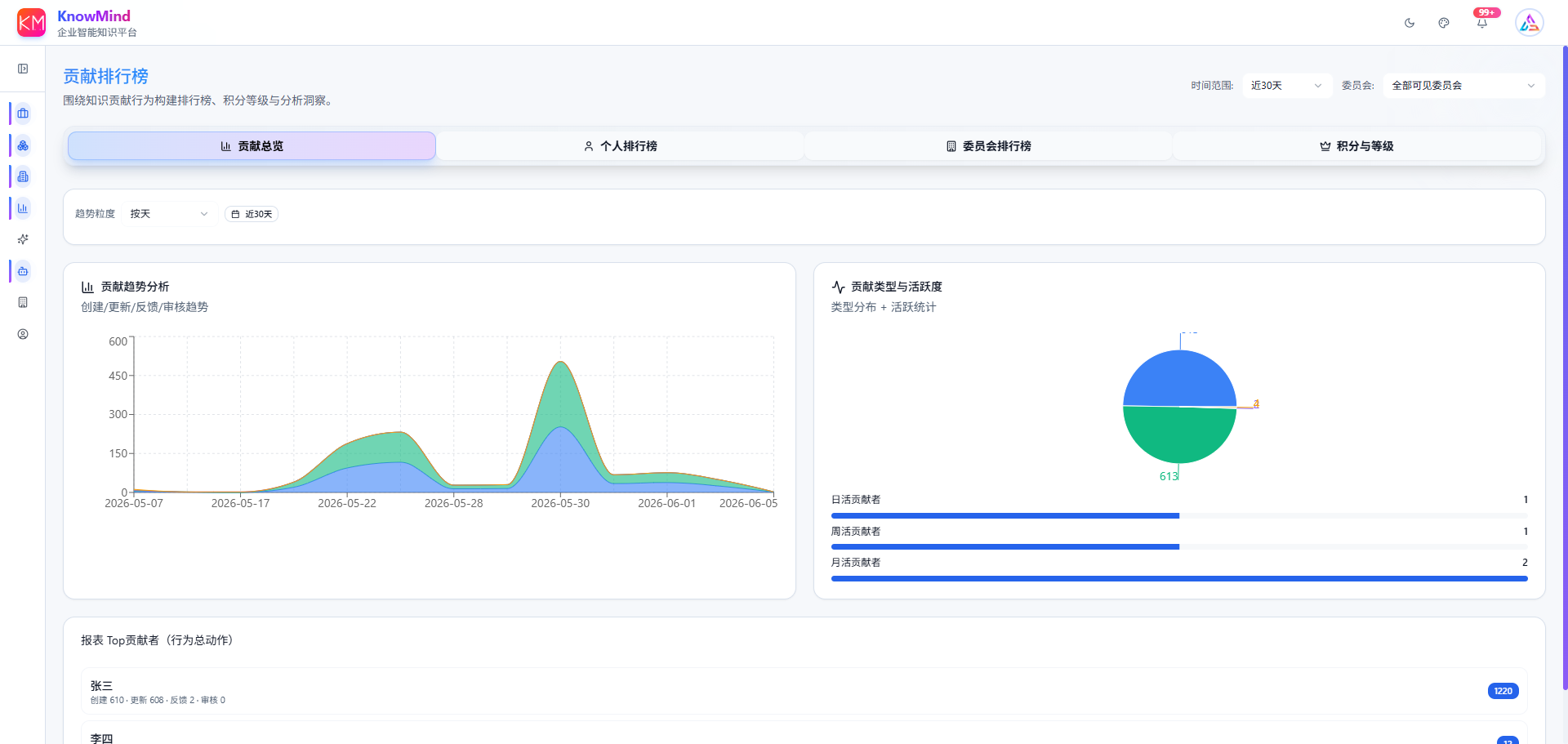Image resolution: width=1568 pixels, height=744 pixels.
Task: Open the 全部可见委员会 committee dropdown
Action: click(1463, 86)
